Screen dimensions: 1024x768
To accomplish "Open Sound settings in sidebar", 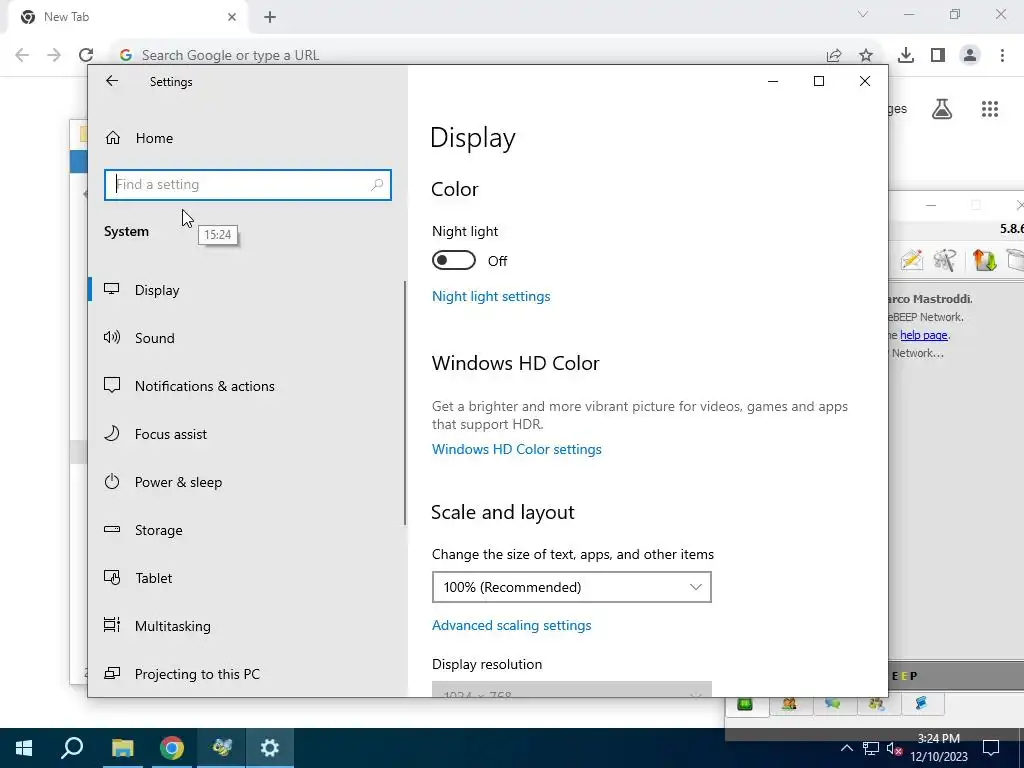I will (247, 338).
